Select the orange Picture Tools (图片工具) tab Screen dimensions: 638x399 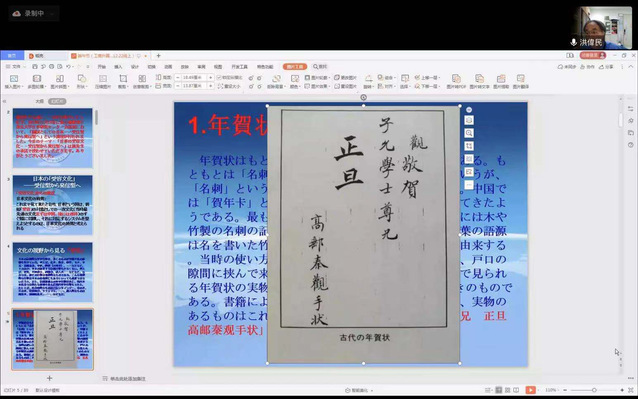[295, 67]
